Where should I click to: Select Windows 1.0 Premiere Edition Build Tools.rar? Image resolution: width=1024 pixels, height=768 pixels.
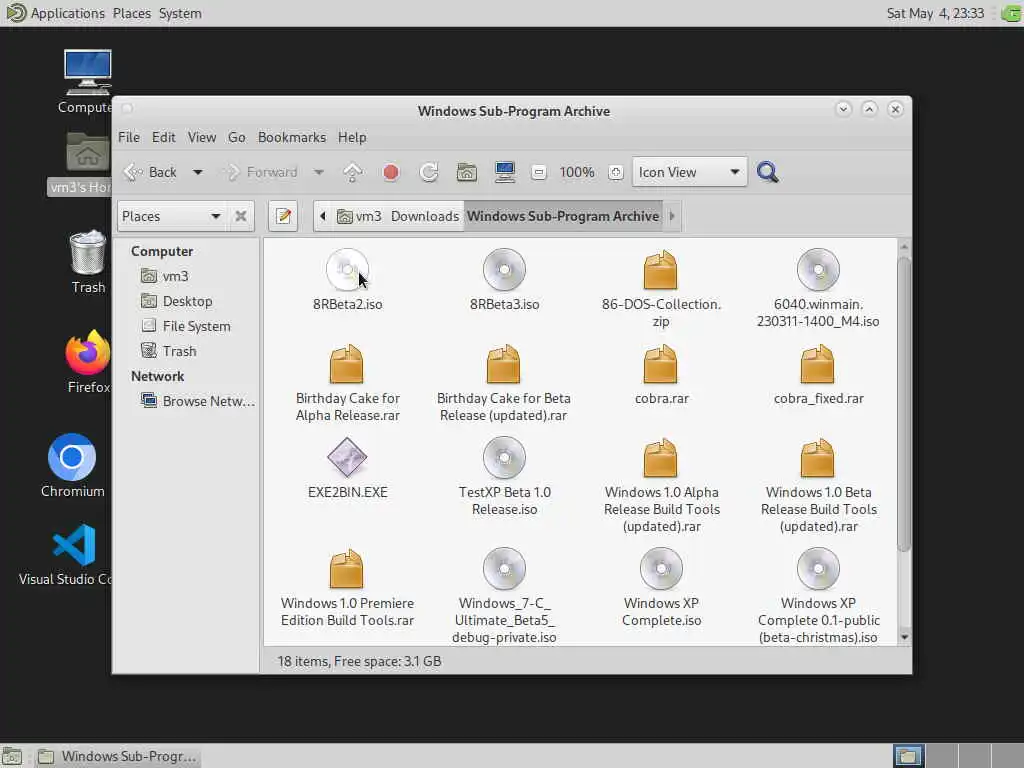pyautogui.click(x=347, y=588)
